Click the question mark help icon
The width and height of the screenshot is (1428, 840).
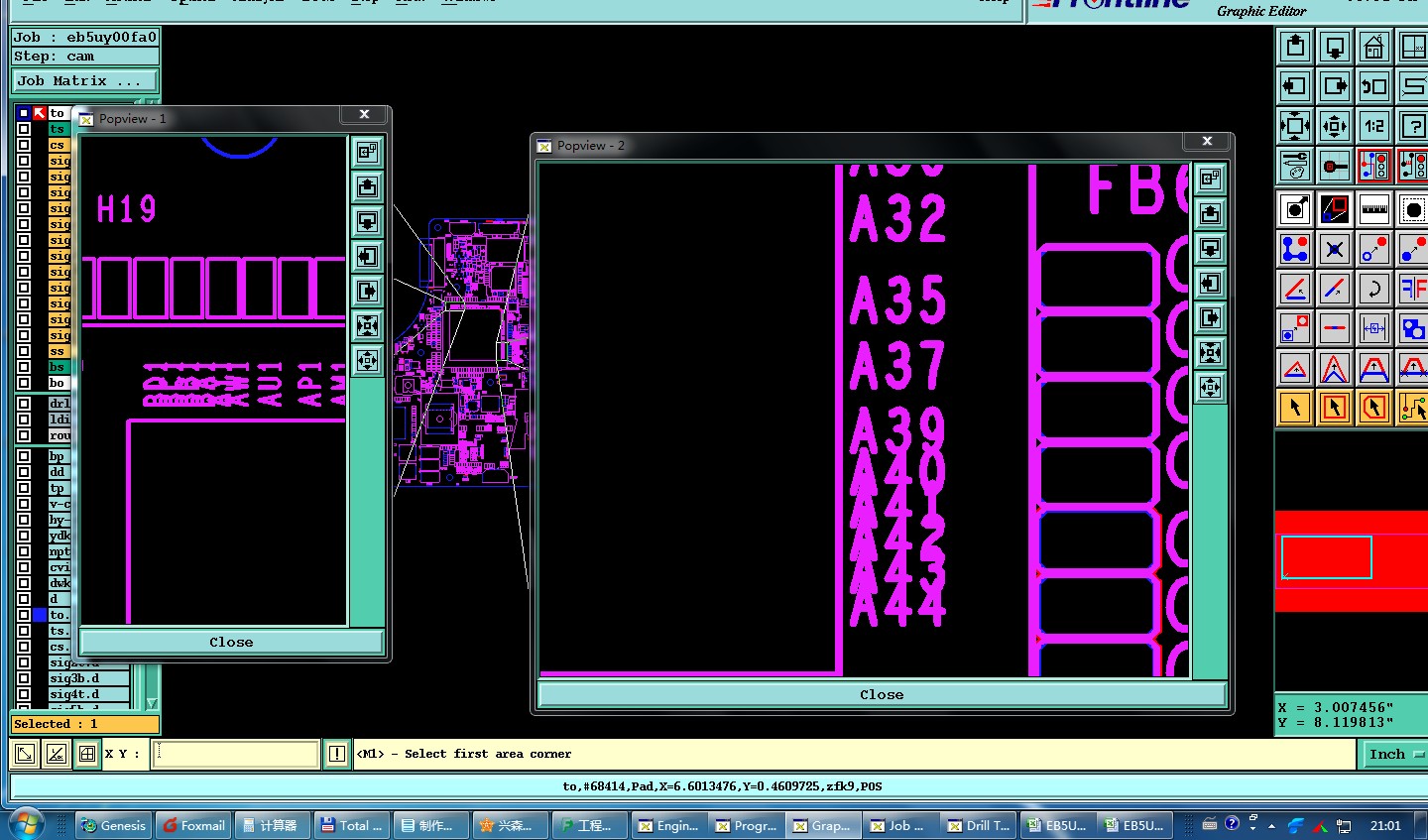click(x=1413, y=126)
